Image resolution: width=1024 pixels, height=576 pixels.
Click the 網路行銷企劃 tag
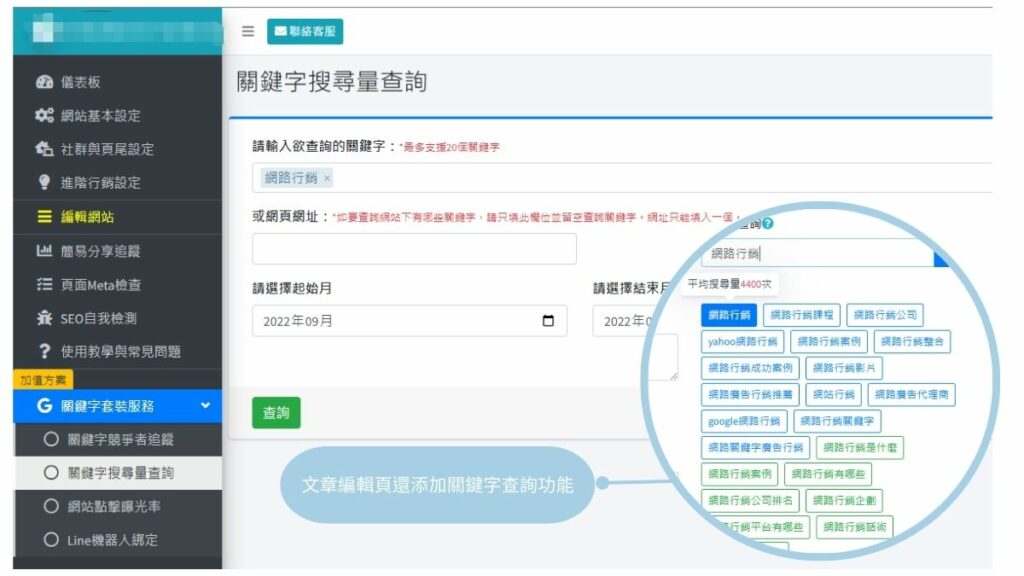844,501
